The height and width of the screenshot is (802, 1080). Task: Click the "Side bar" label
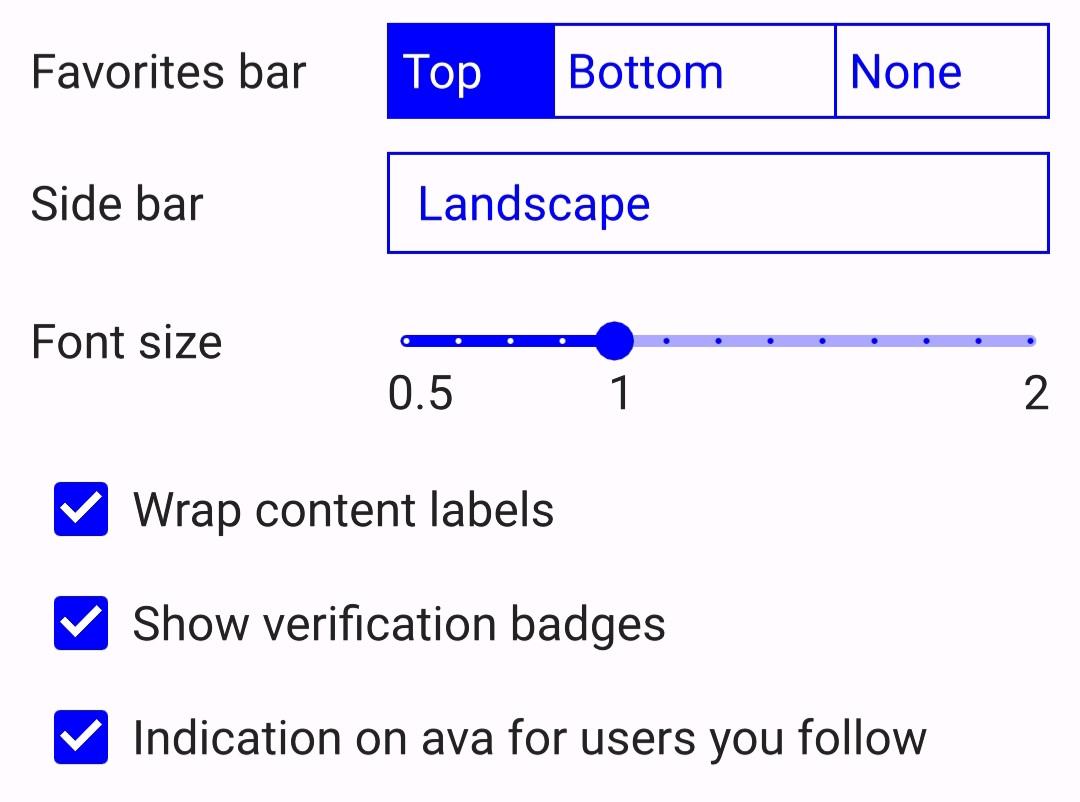tap(117, 204)
